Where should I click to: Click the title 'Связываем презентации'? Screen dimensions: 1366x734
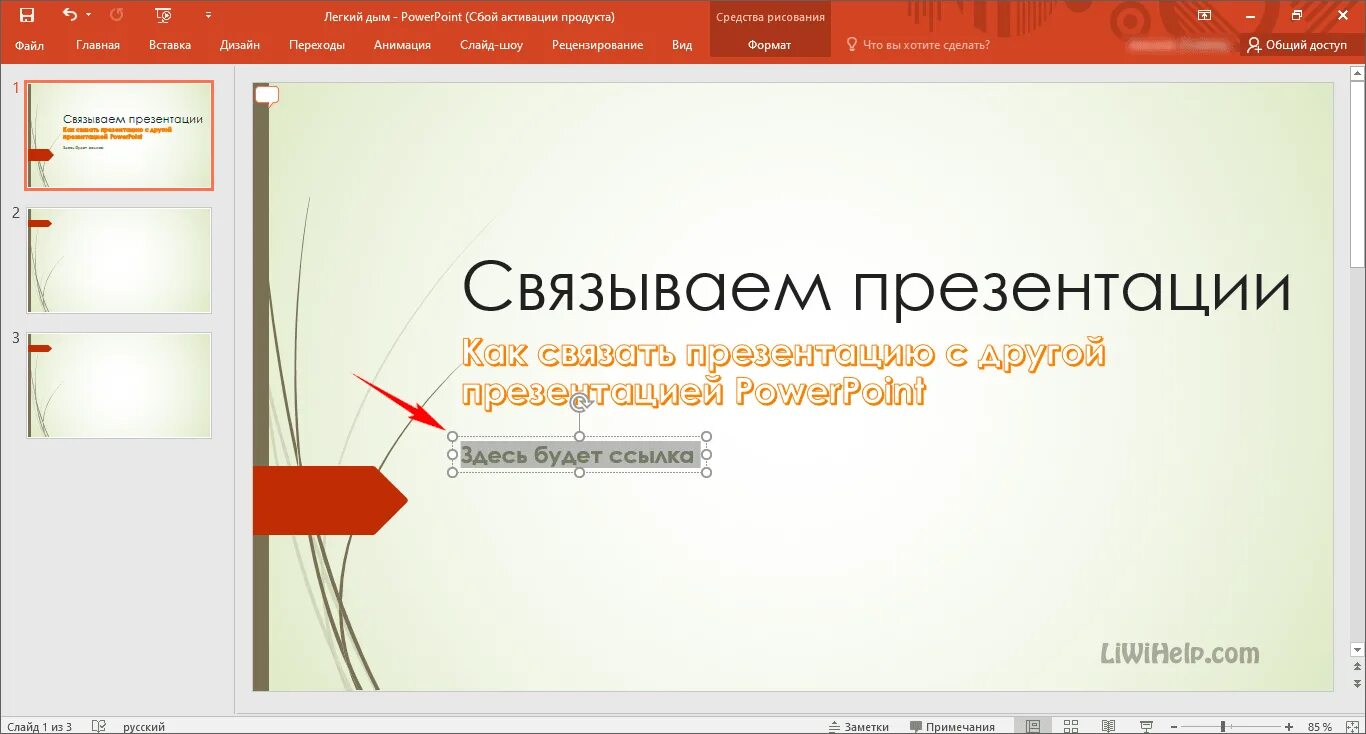pos(877,289)
